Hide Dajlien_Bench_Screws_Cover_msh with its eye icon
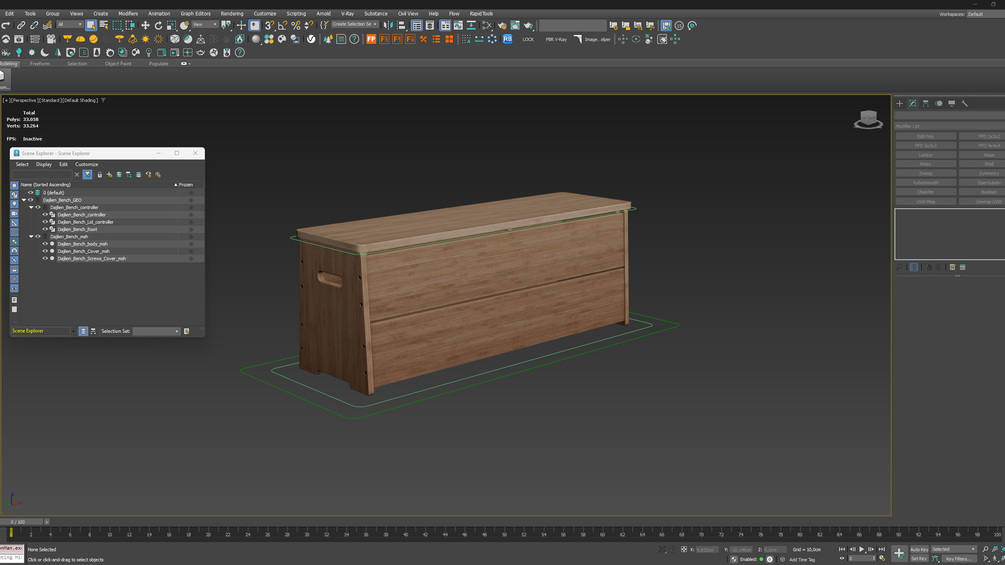This screenshot has width=1005, height=565. click(45, 258)
